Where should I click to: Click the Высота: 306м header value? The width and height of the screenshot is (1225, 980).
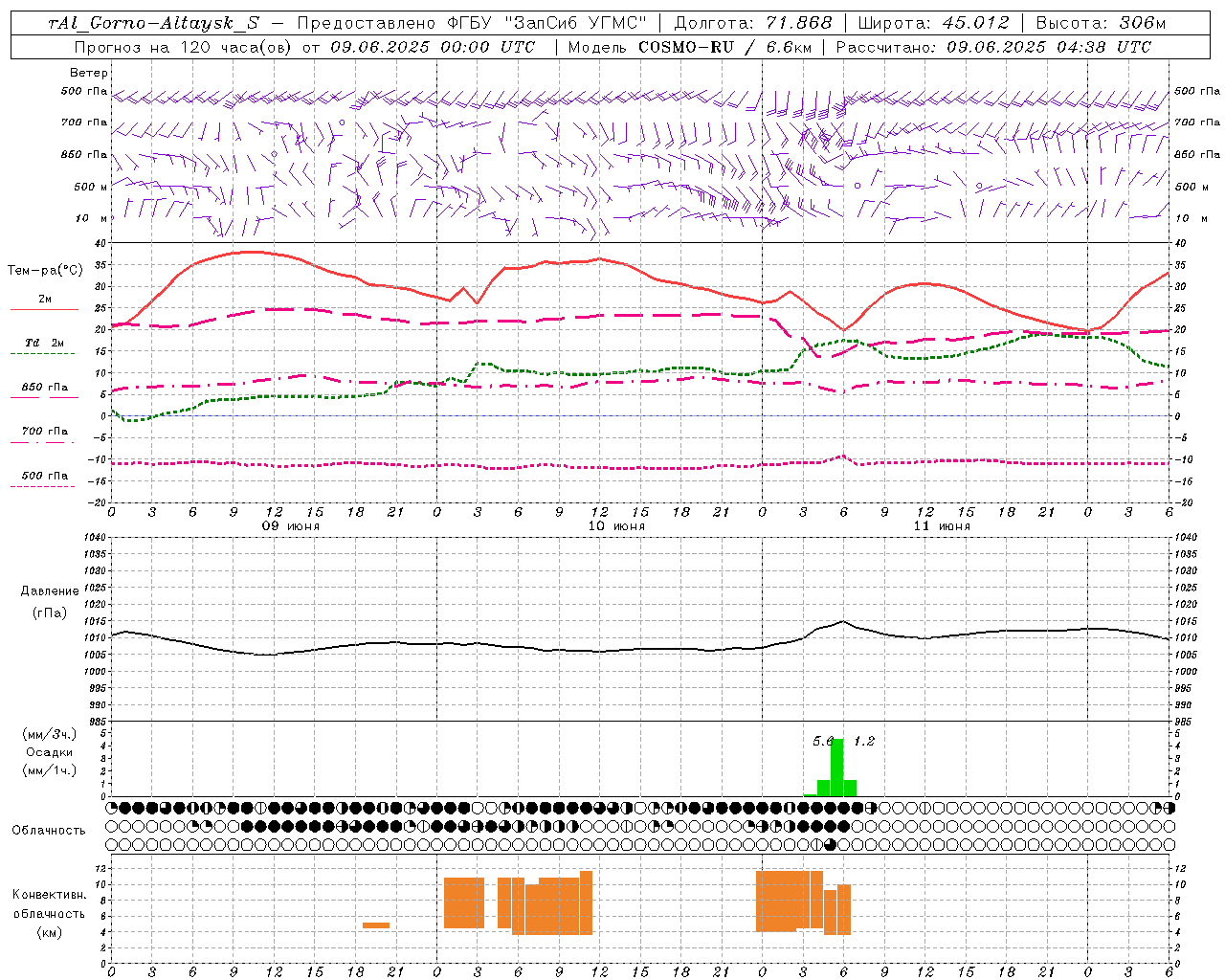[1101, 23]
